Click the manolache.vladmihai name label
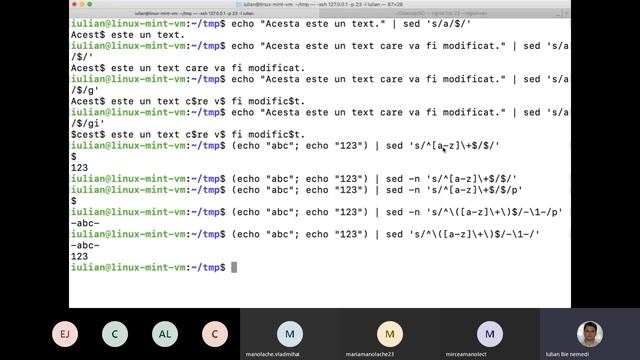Screen dimensions: 640x360 (272, 354)
